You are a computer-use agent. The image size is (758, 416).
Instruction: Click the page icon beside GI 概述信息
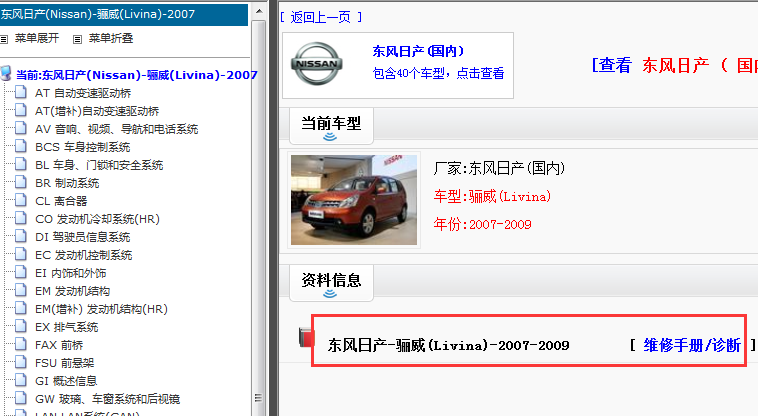click(x=21, y=380)
